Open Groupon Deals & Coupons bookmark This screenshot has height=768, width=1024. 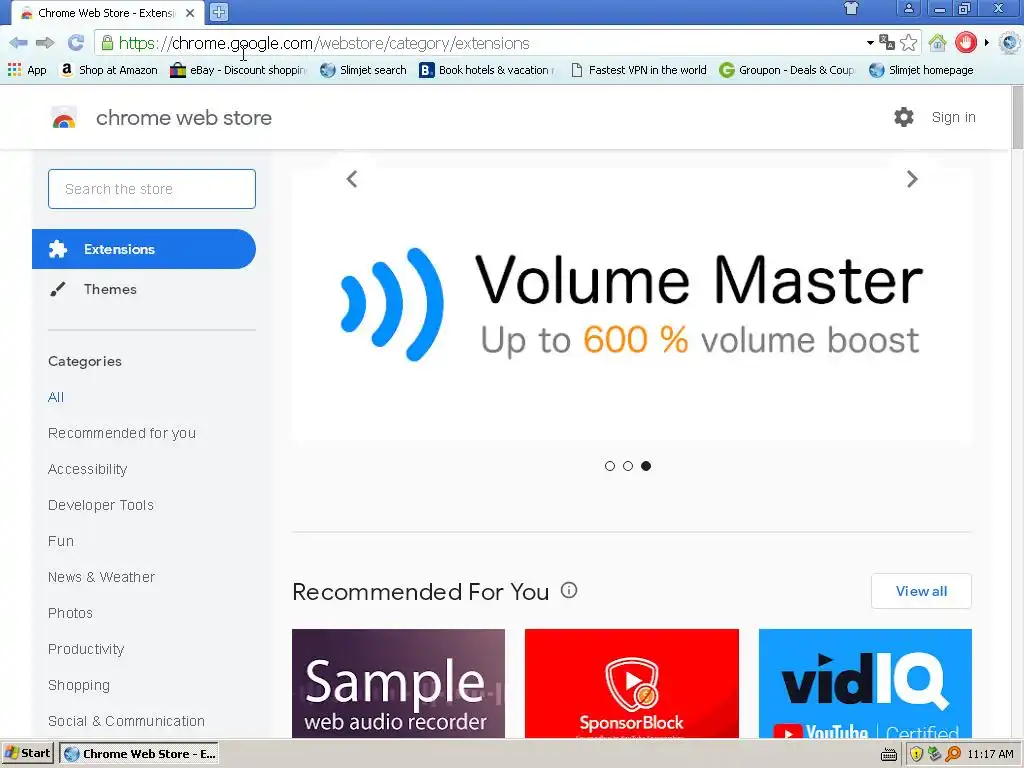pos(787,70)
